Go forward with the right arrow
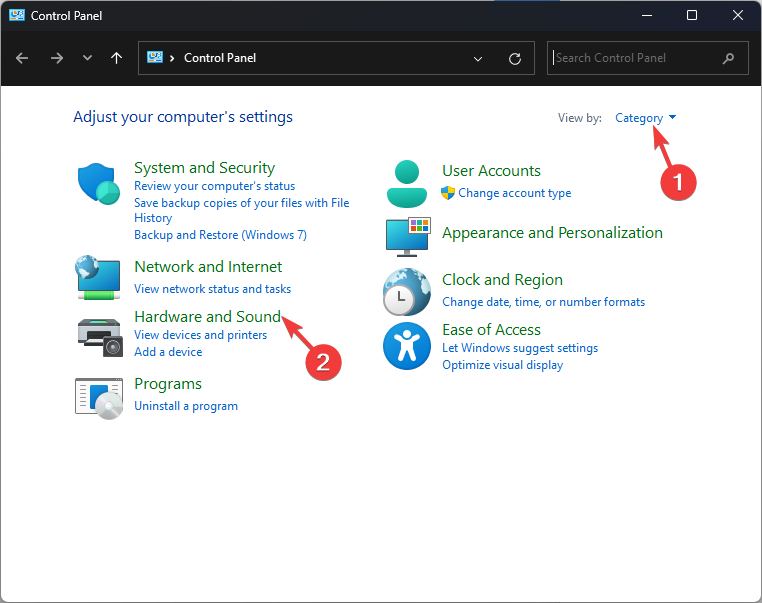The image size is (762, 603). (x=57, y=58)
